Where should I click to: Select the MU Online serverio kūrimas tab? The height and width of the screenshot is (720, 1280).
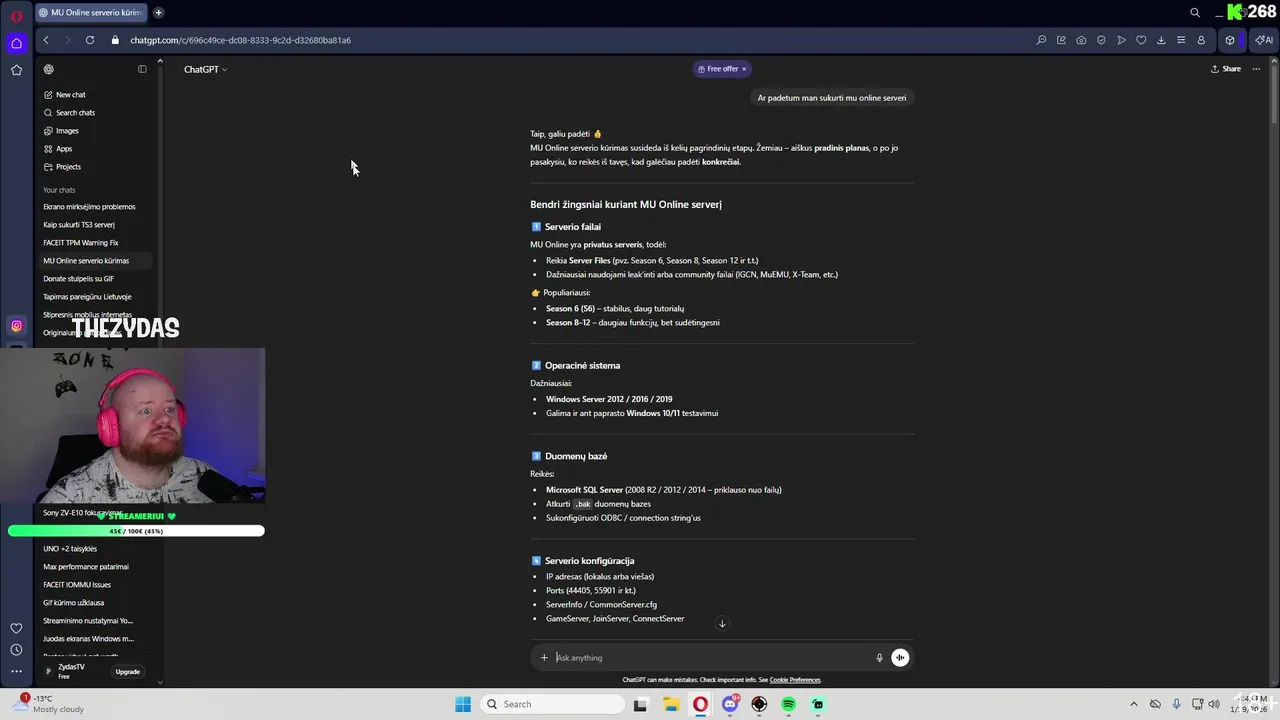pyautogui.click(x=90, y=13)
